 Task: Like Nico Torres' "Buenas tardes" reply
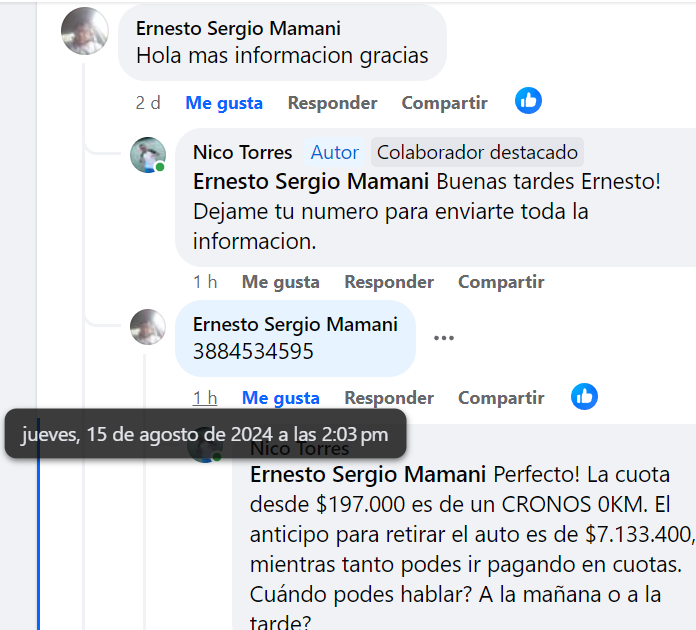tap(280, 282)
